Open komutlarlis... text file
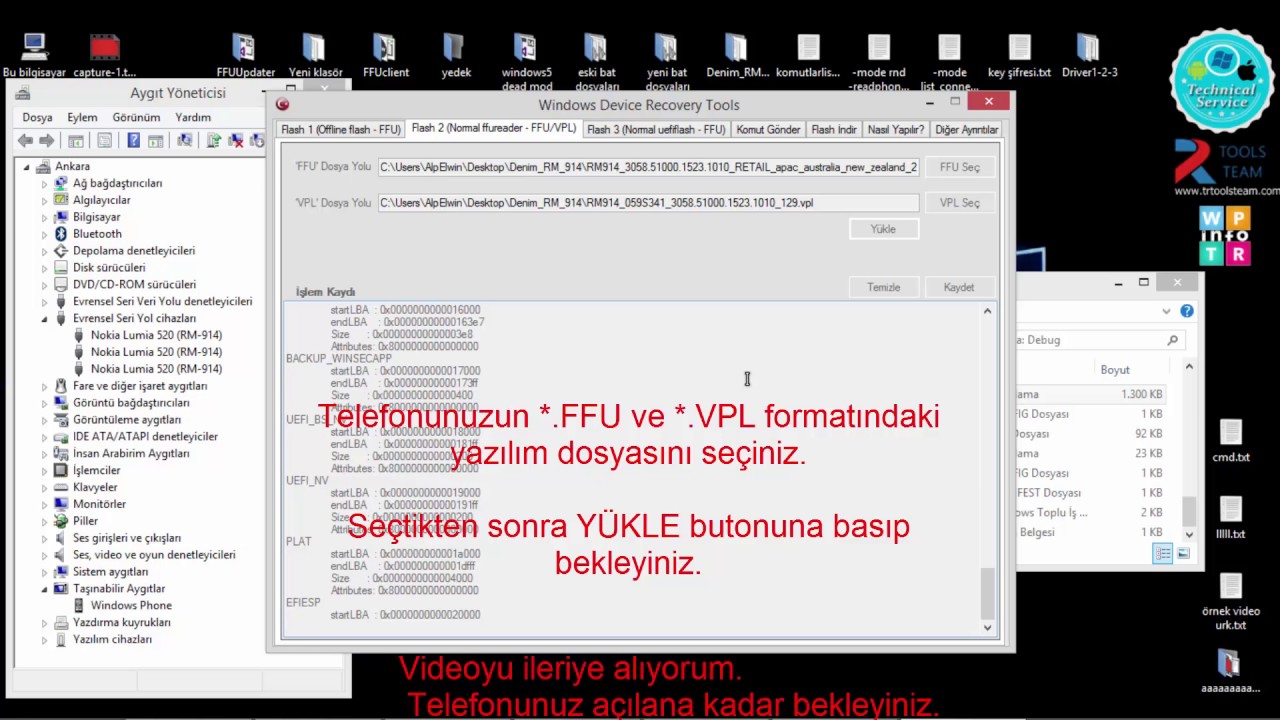Image resolution: width=1280 pixels, height=720 pixels. pos(808,57)
